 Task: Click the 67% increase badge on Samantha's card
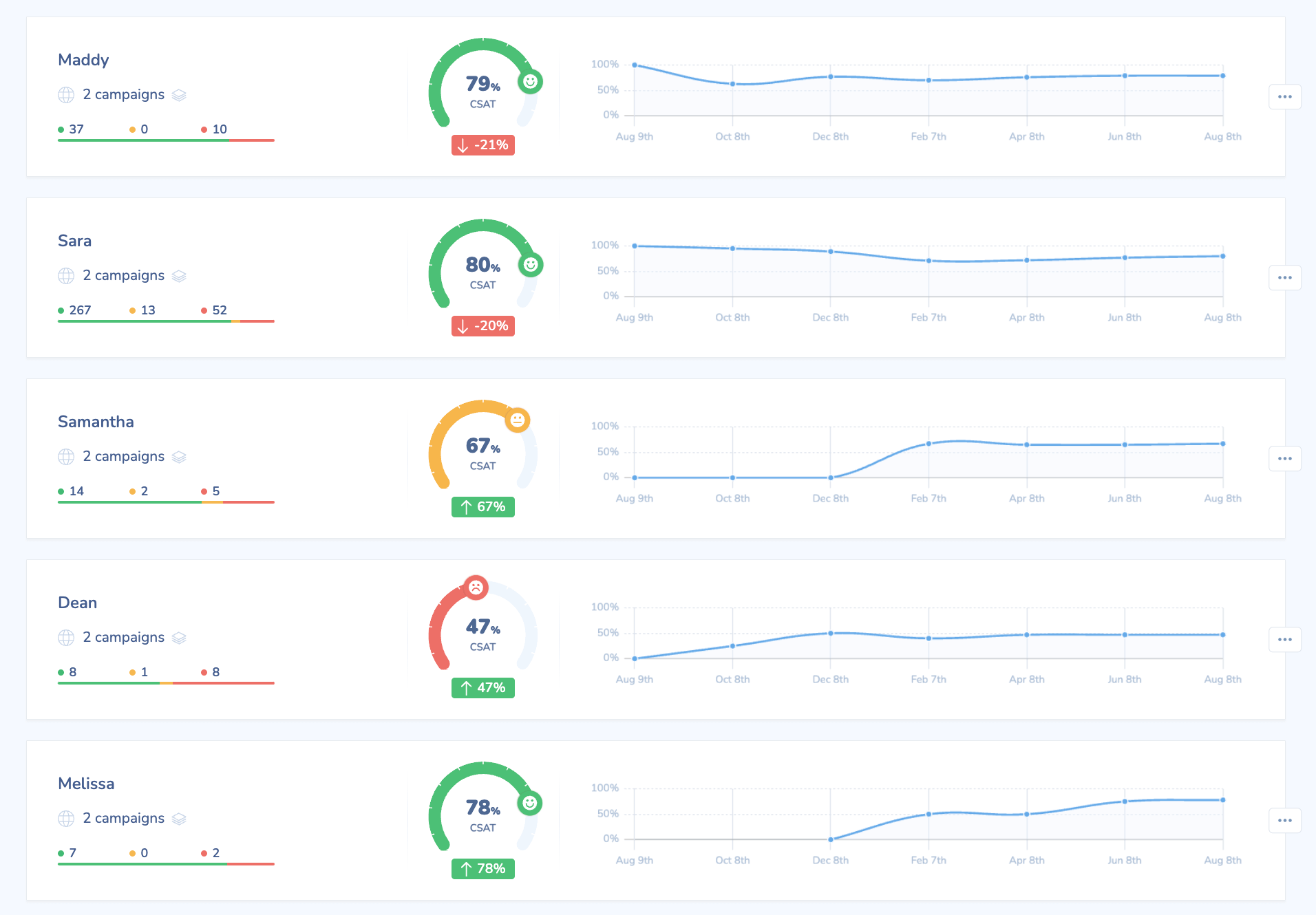(x=482, y=506)
